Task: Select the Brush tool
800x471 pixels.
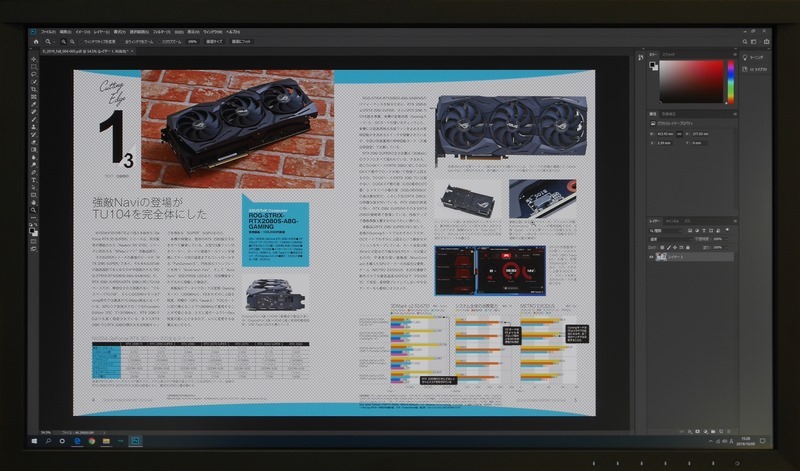Action: [x=34, y=119]
